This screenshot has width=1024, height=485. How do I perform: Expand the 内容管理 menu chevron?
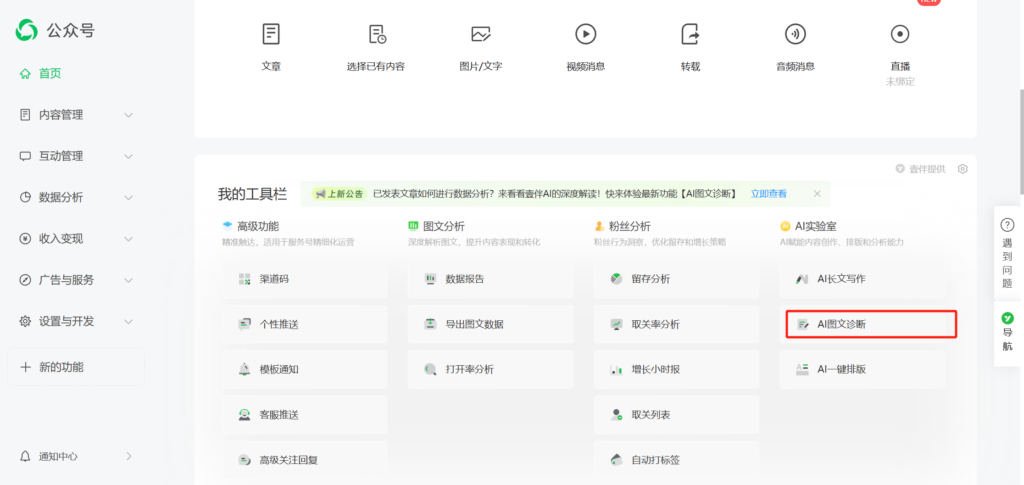pos(129,115)
